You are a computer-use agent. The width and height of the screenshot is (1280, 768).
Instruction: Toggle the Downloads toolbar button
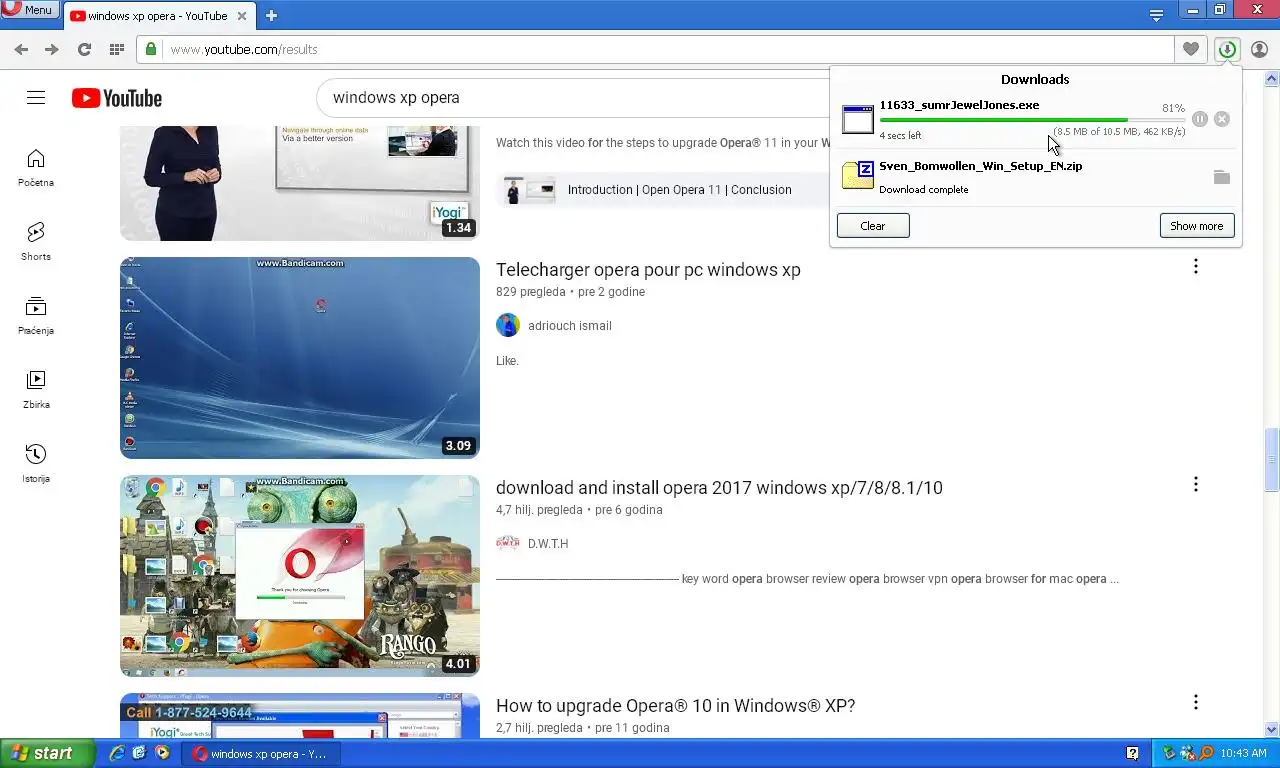(1227, 49)
